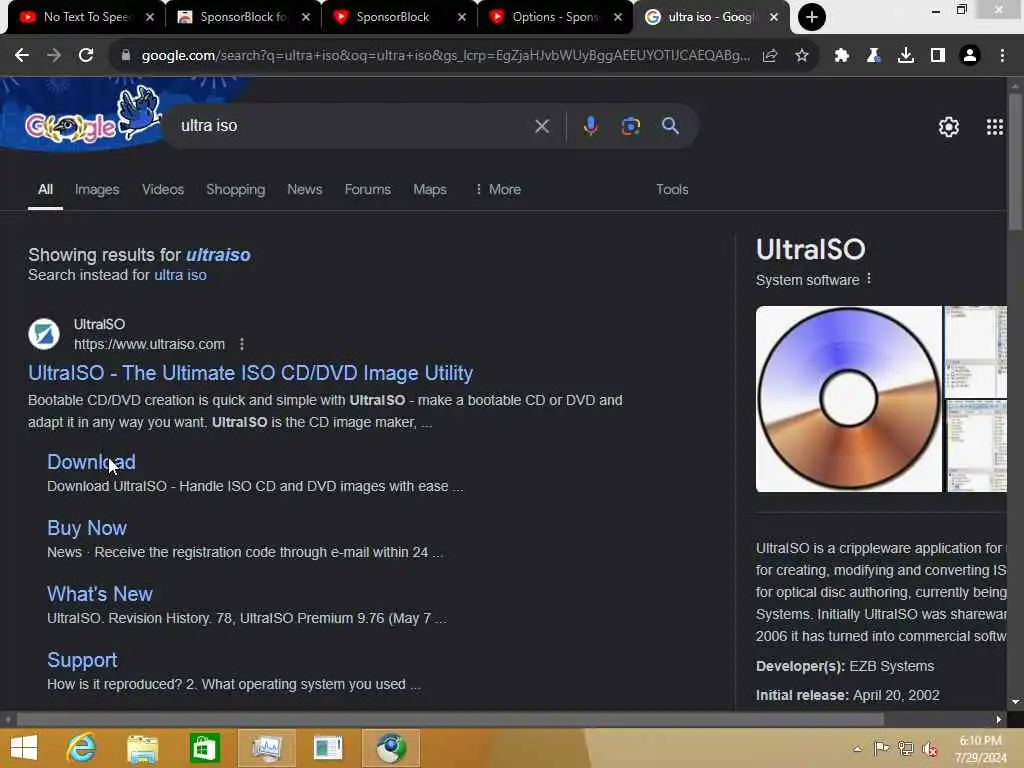Screen dimensions: 1024x768
Task: Switch to Shopping results
Action: 236,189
